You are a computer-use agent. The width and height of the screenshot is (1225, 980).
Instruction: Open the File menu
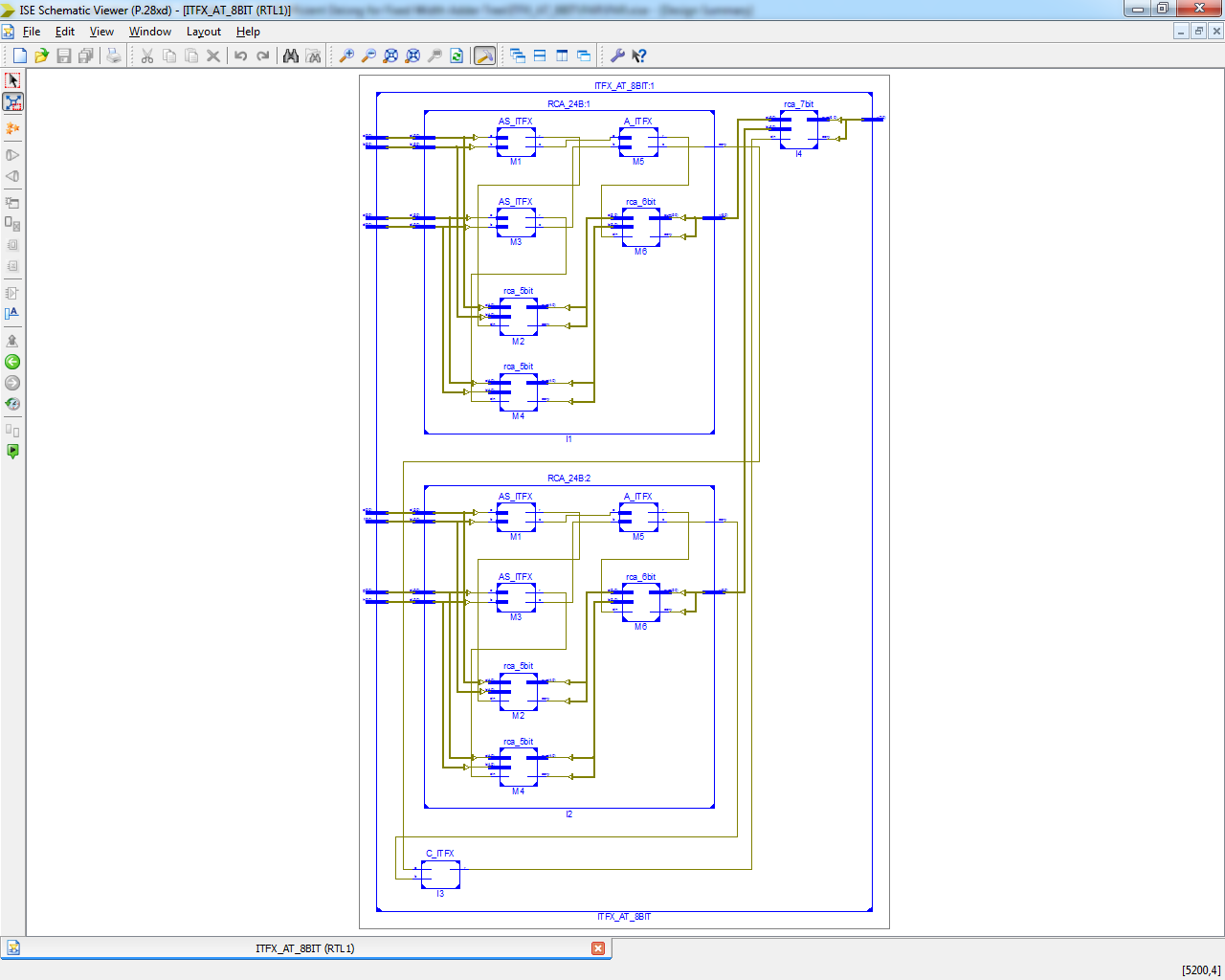point(32,32)
